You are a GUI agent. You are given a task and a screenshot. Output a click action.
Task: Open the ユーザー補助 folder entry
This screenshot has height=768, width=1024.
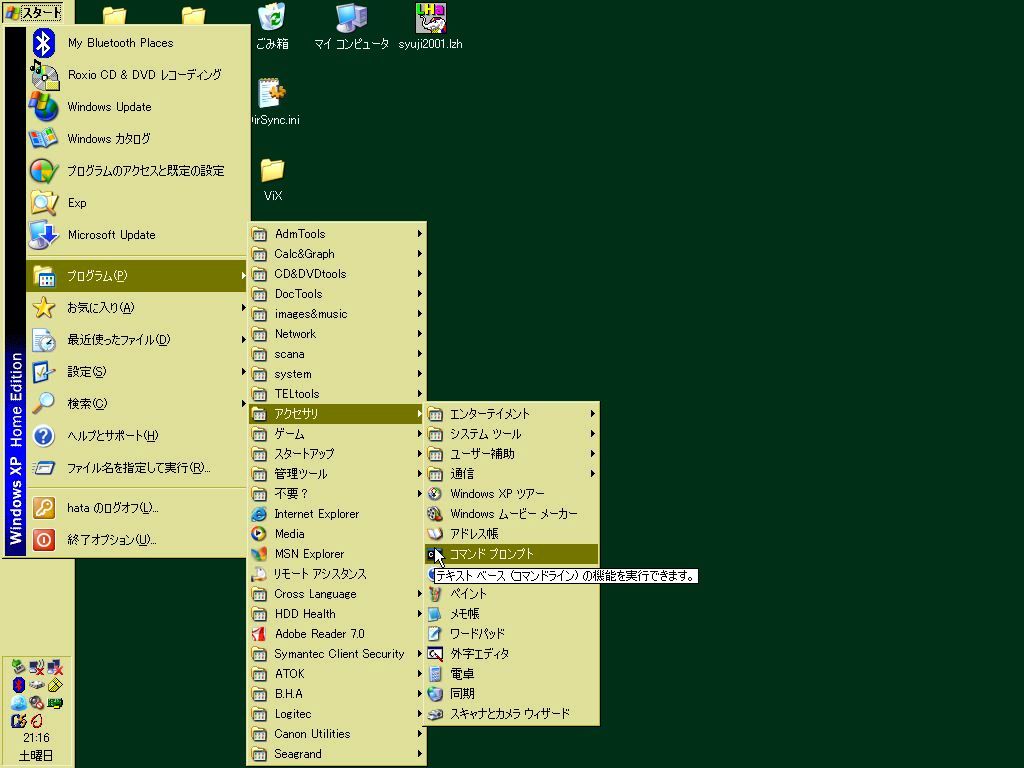pos(511,454)
